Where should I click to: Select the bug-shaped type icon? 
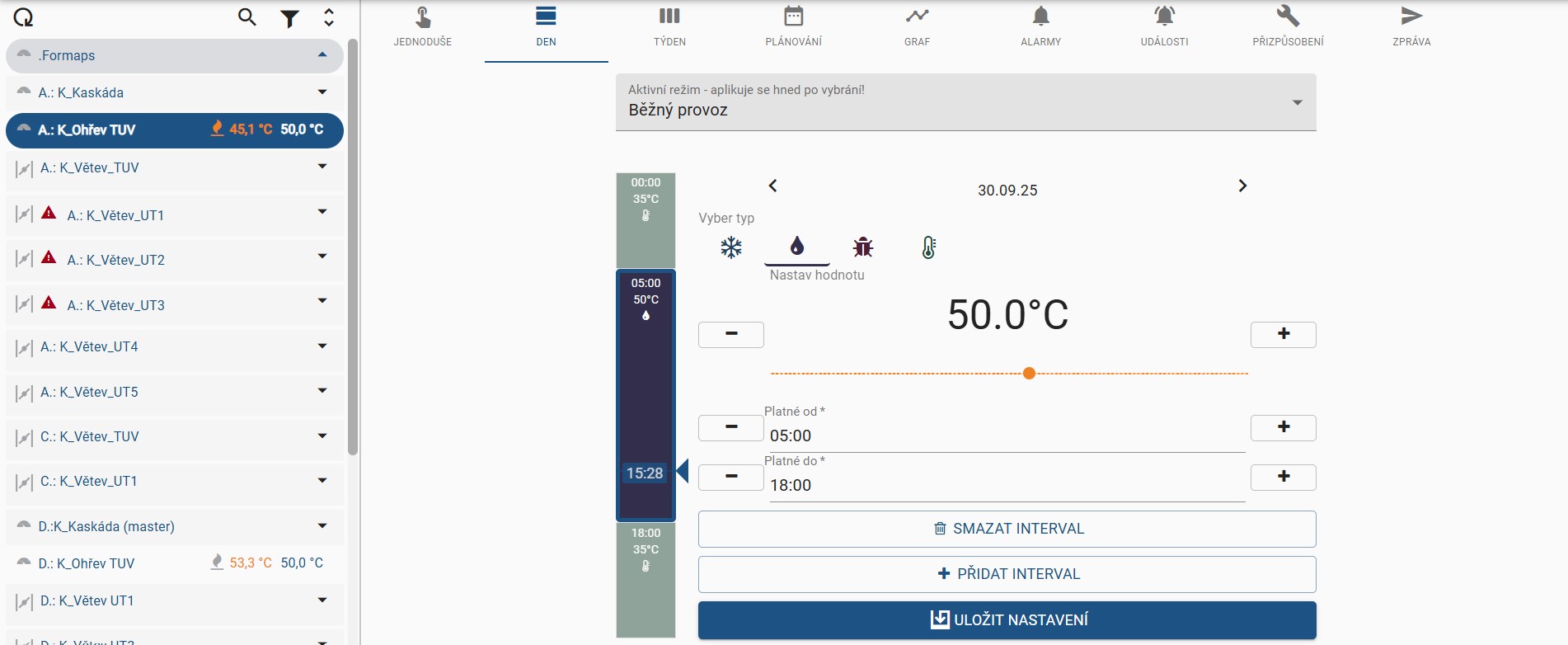[x=862, y=247]
